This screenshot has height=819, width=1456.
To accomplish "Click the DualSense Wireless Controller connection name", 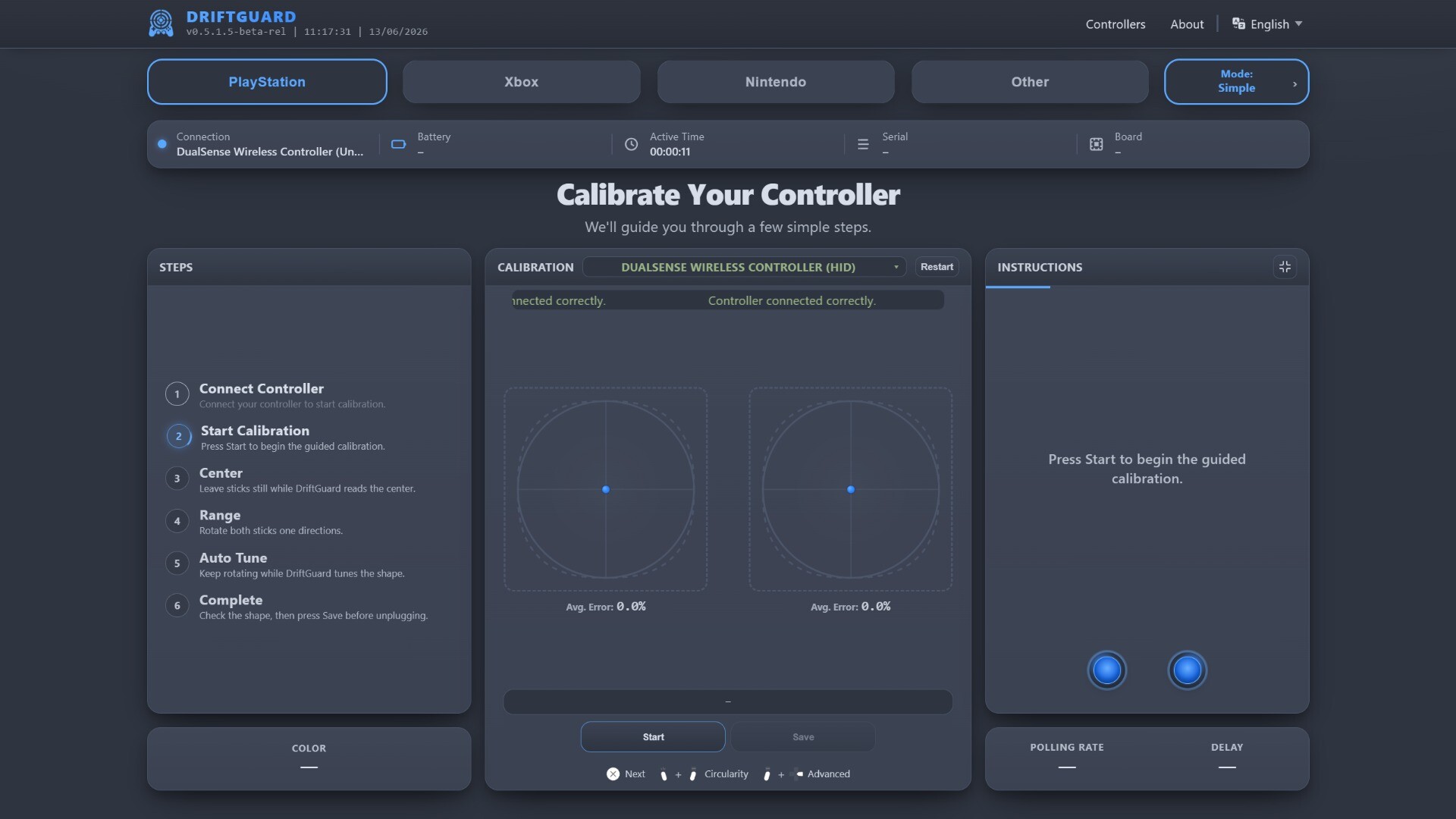I will pos(269,152).
